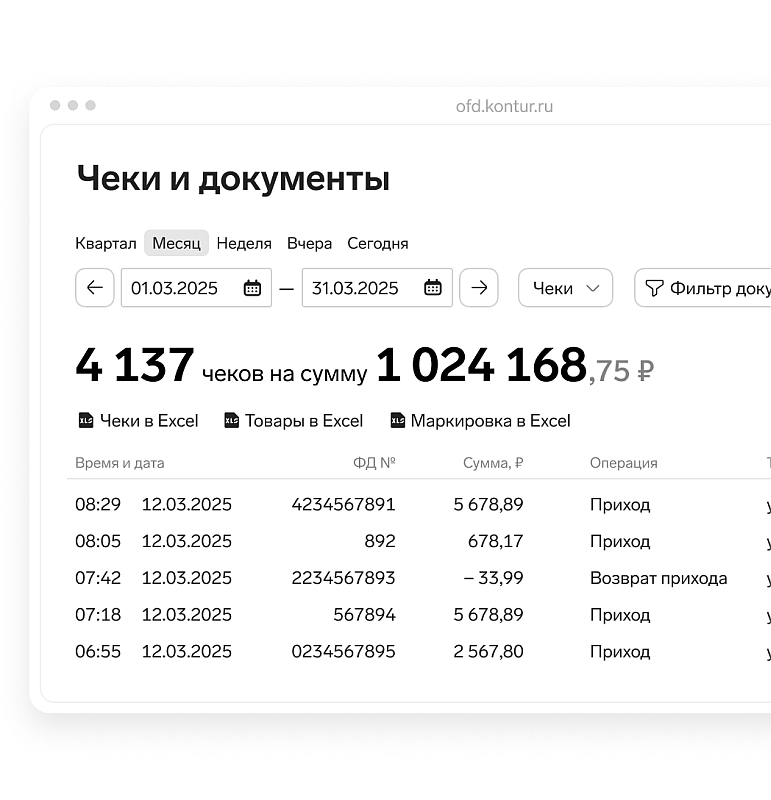Click Возврат прихода operation cell

click(x=658, y=578)
